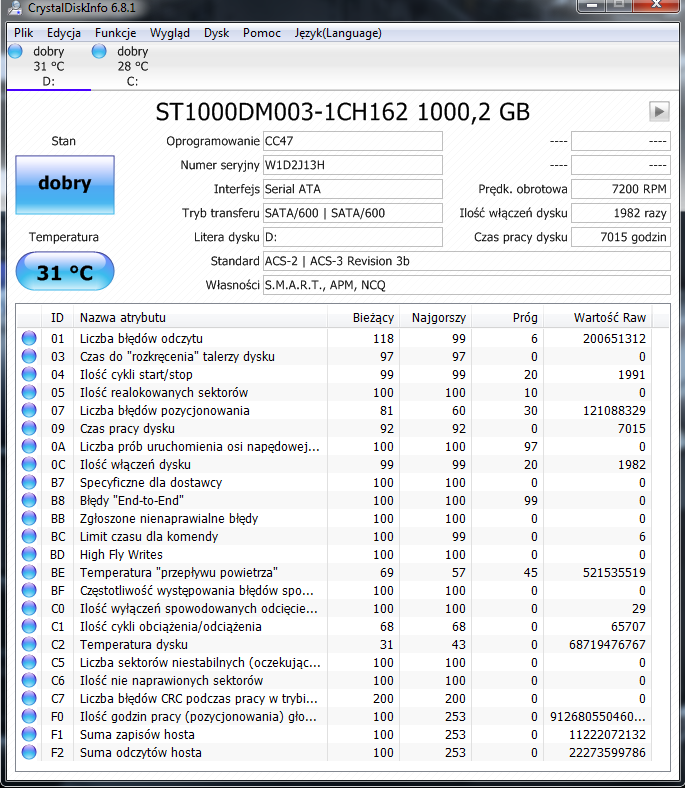
Task: Open the Wygląd menu
Action: click(170, 33)
